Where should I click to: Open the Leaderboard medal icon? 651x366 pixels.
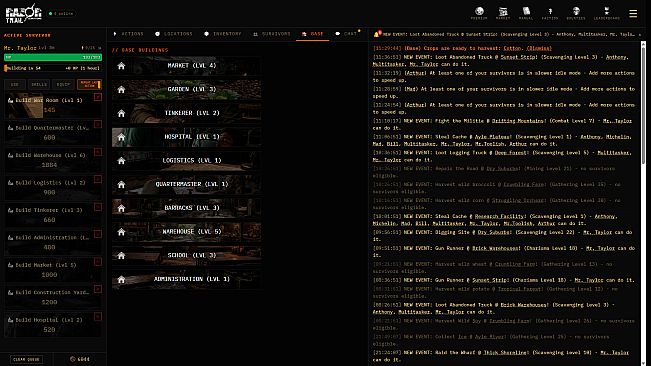(x=607, y=13)
